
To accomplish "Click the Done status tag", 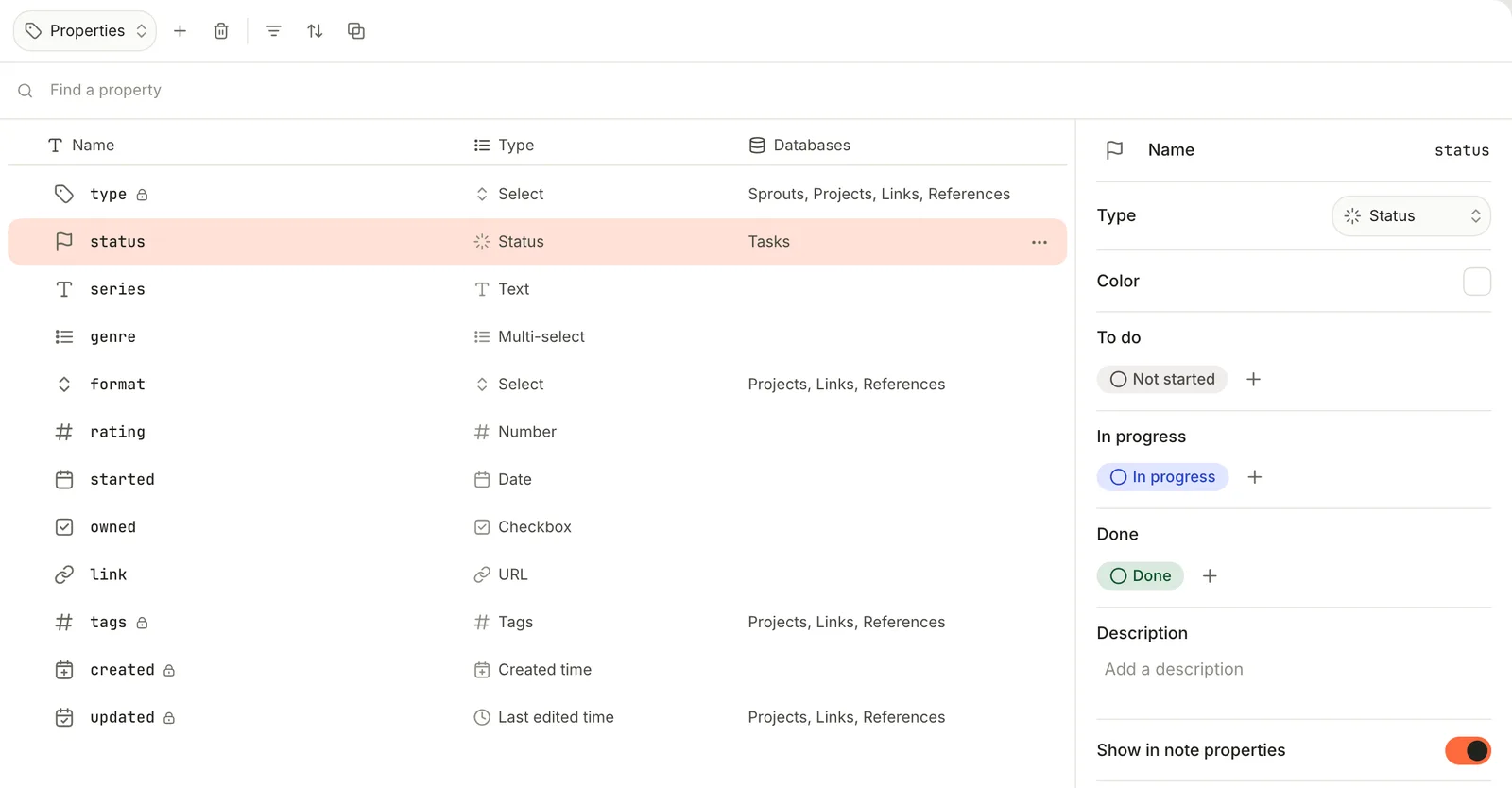I will coord(1141,575).
